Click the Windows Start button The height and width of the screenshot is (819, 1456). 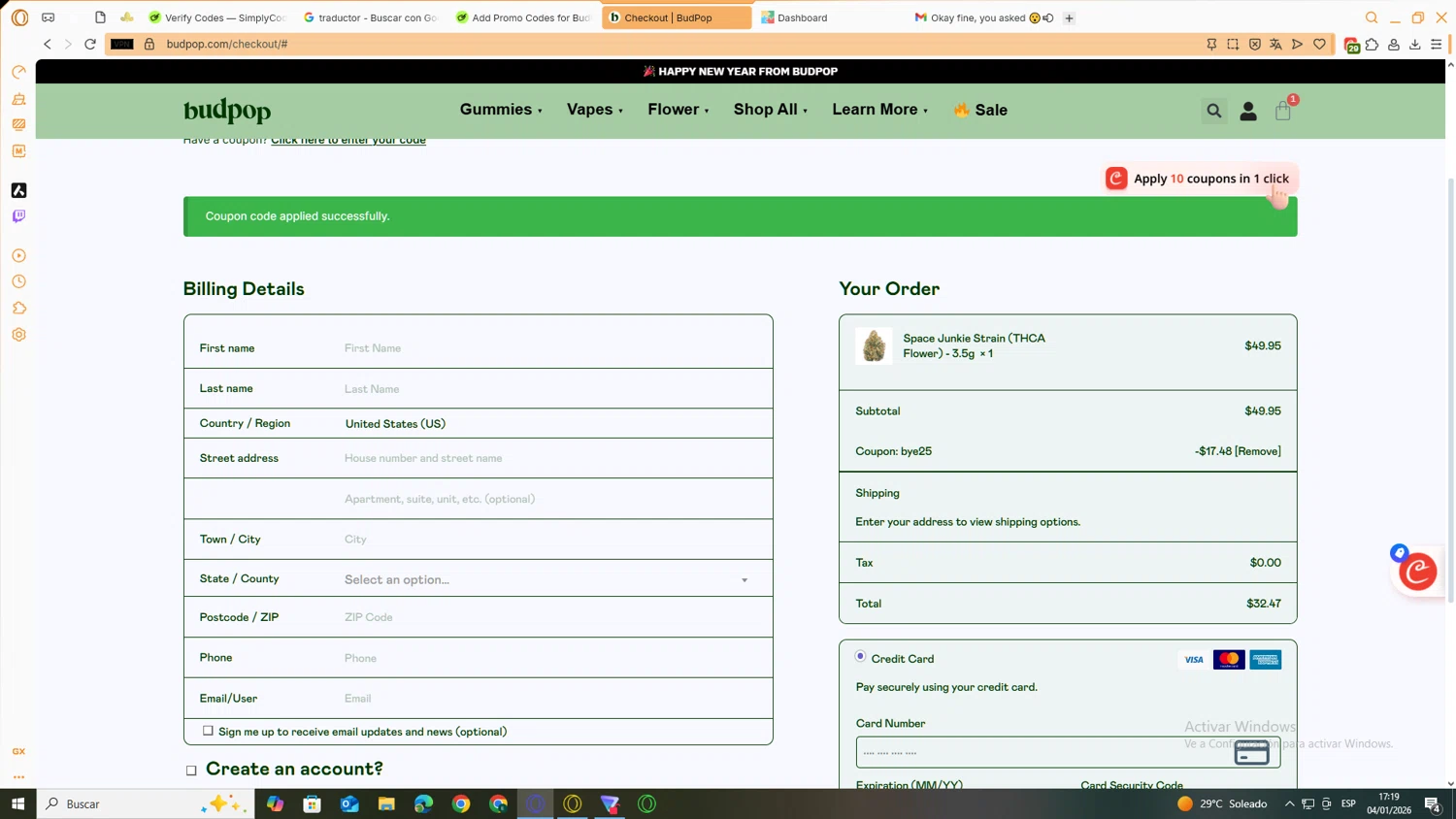17,803
